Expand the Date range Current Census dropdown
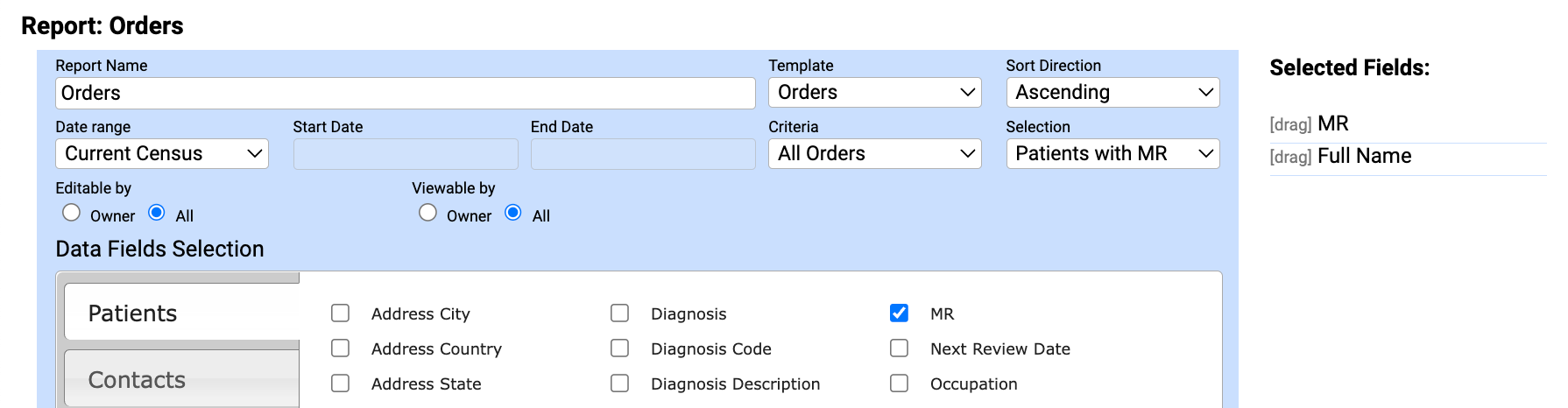Viewport: 1568px width, 408px height. [x=162, y=154]
